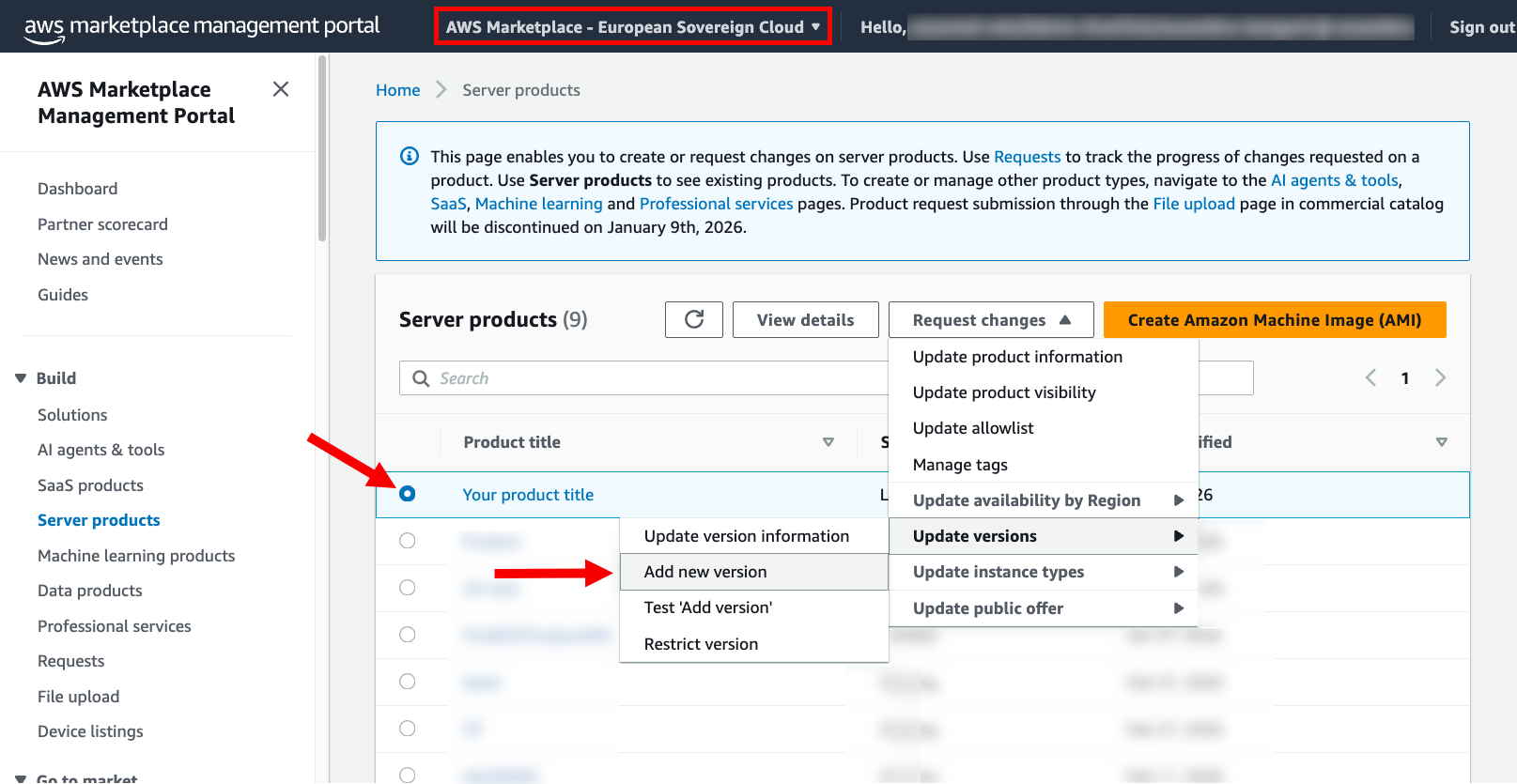The height and width of the screenshot is (784, 1517).
Task: Open Professional services in the sidebar
Action: click(115, 626)
